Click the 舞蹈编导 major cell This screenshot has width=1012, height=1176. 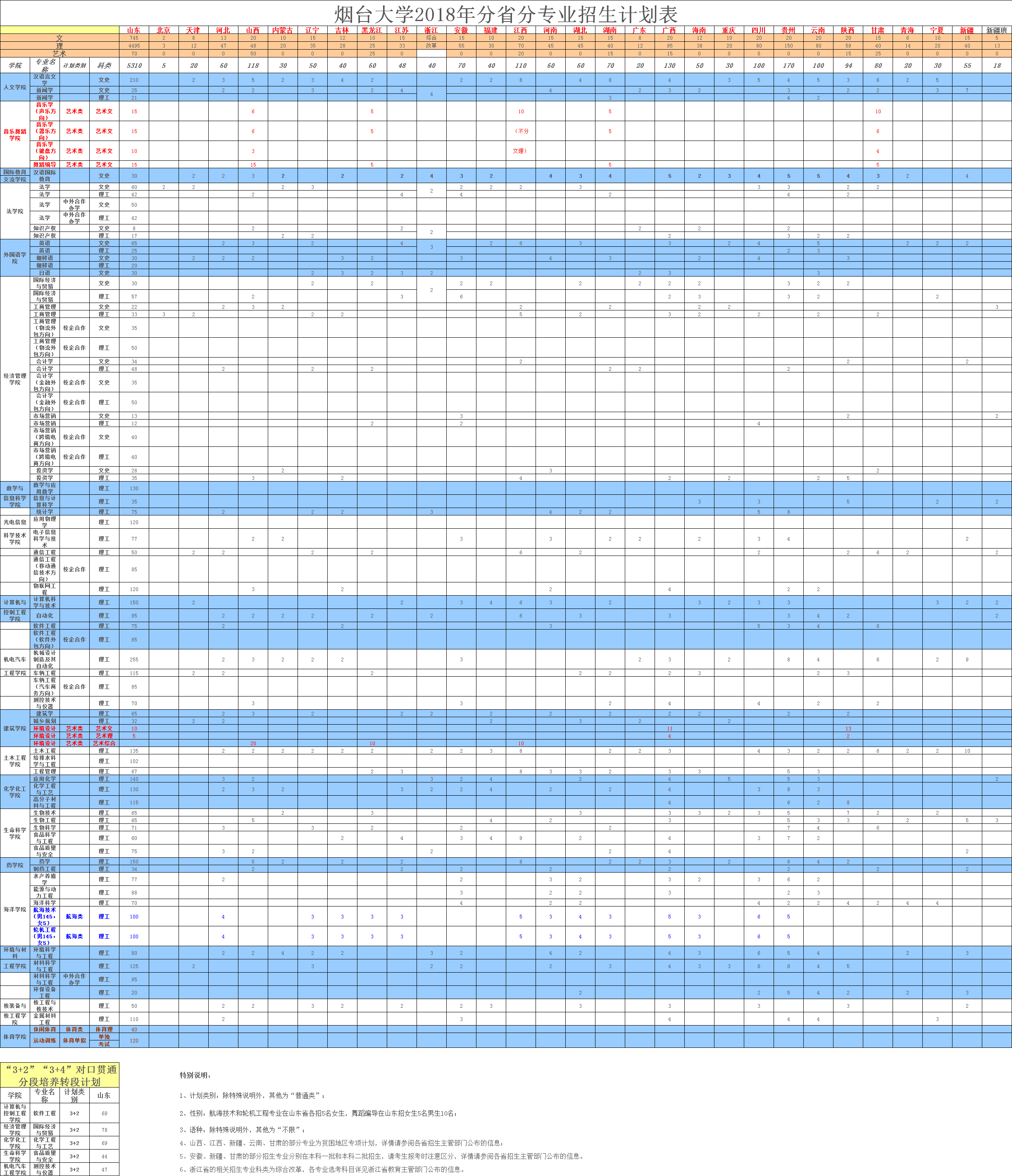pyautogui.click(x=45, y=165)
